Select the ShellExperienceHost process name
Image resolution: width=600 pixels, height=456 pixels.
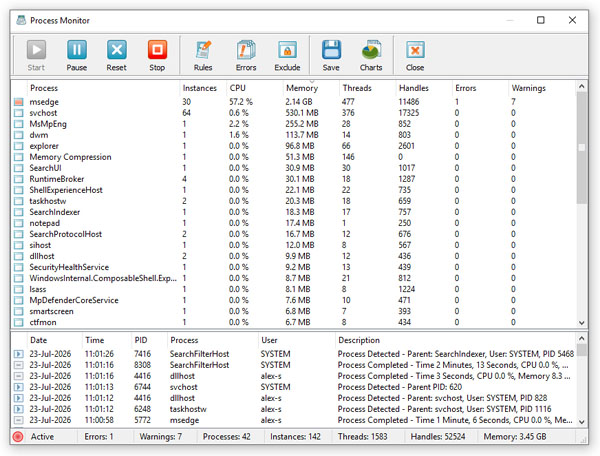tap(66, 191)
